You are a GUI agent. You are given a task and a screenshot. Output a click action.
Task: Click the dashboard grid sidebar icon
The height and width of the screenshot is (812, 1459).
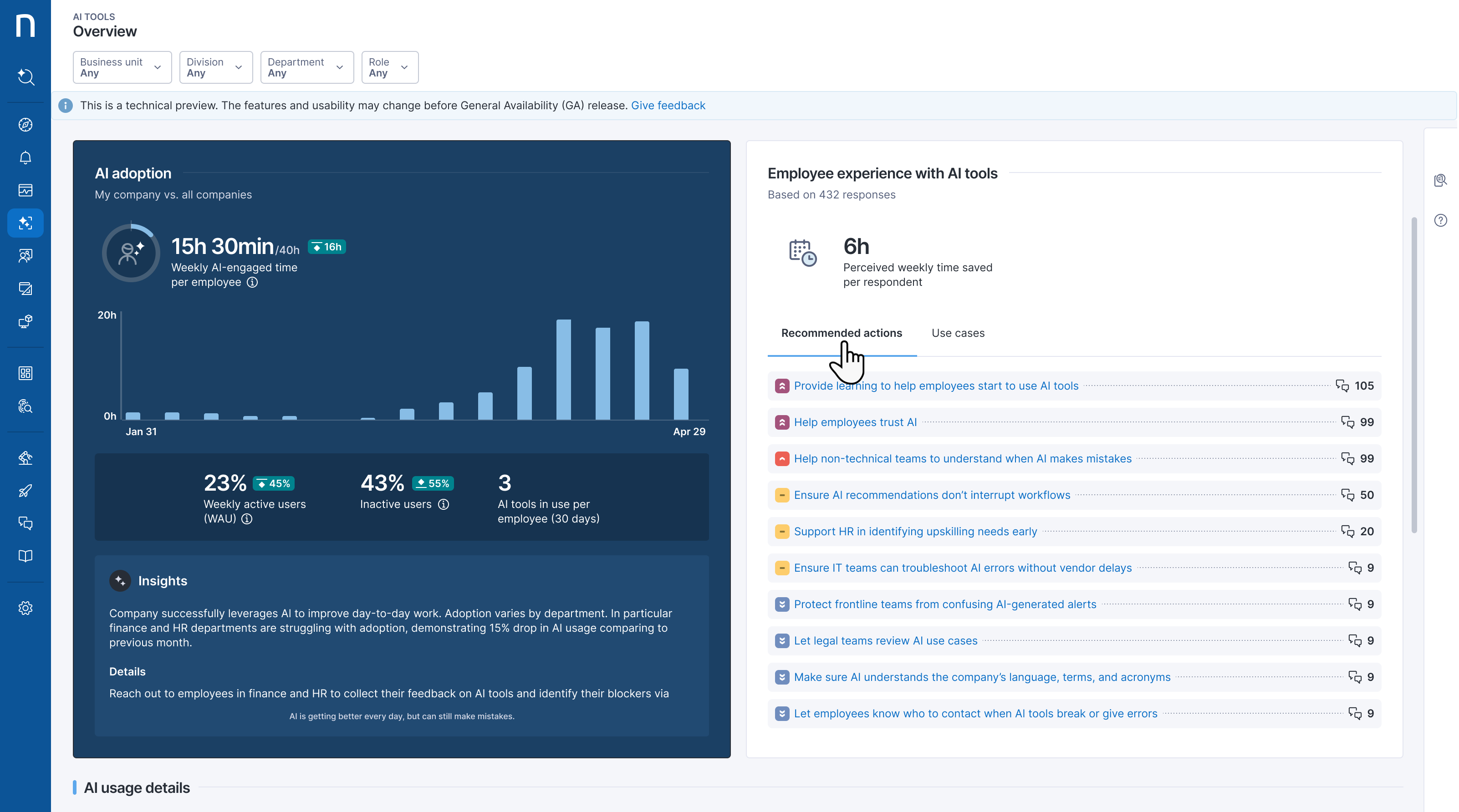(26, 373)
